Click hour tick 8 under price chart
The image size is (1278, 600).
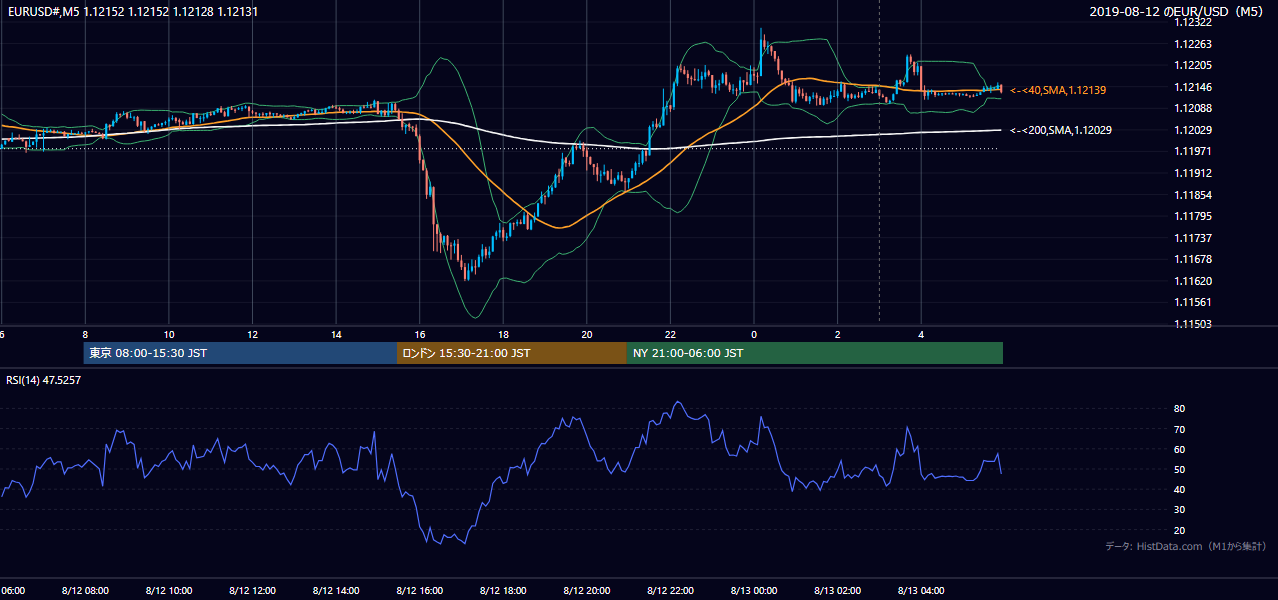[x=85, y=335]
